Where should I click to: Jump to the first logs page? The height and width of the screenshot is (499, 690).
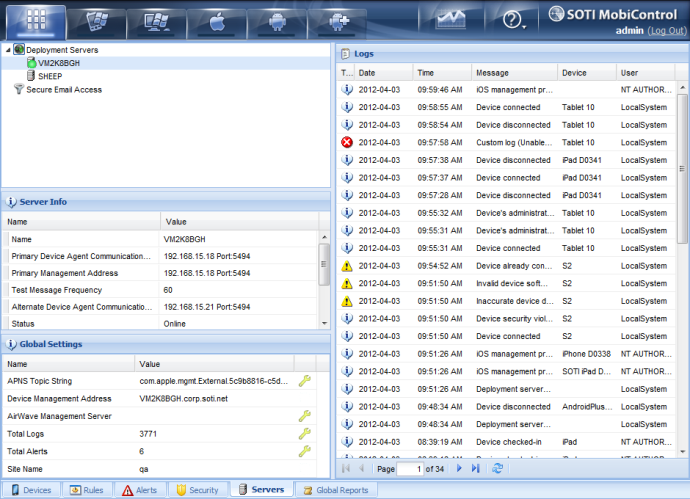(346, 469)
